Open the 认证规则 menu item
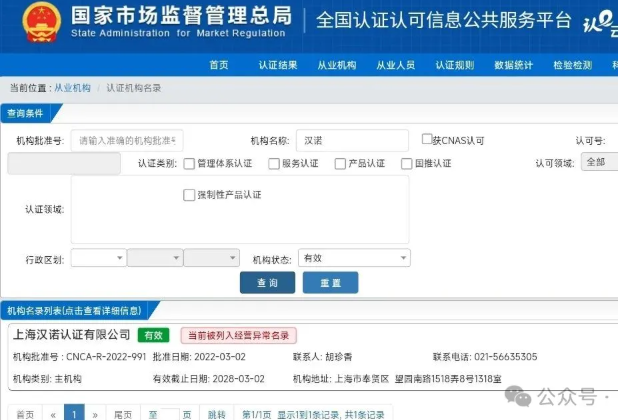618x420 pixels. pos(455,65)
